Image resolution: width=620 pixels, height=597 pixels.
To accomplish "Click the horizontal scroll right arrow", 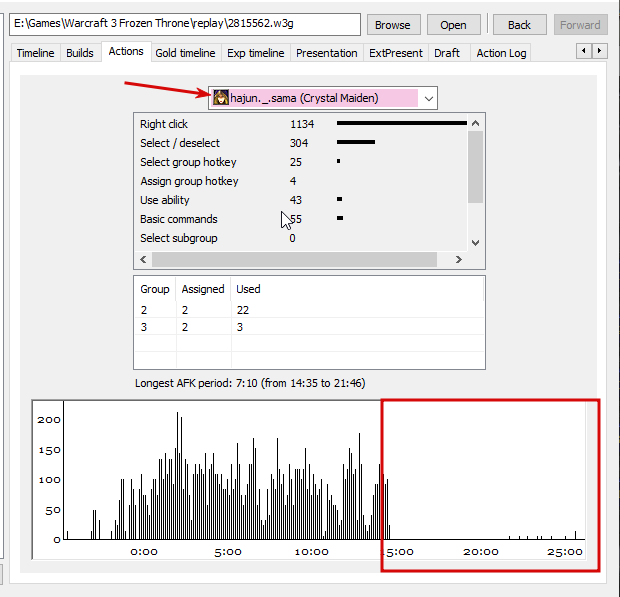I will (x=458, y=259).
